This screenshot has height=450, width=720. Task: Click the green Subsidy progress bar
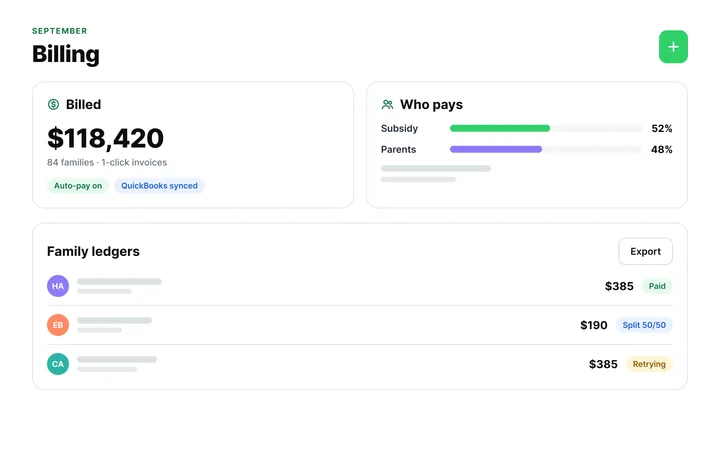tap(500, 129)
